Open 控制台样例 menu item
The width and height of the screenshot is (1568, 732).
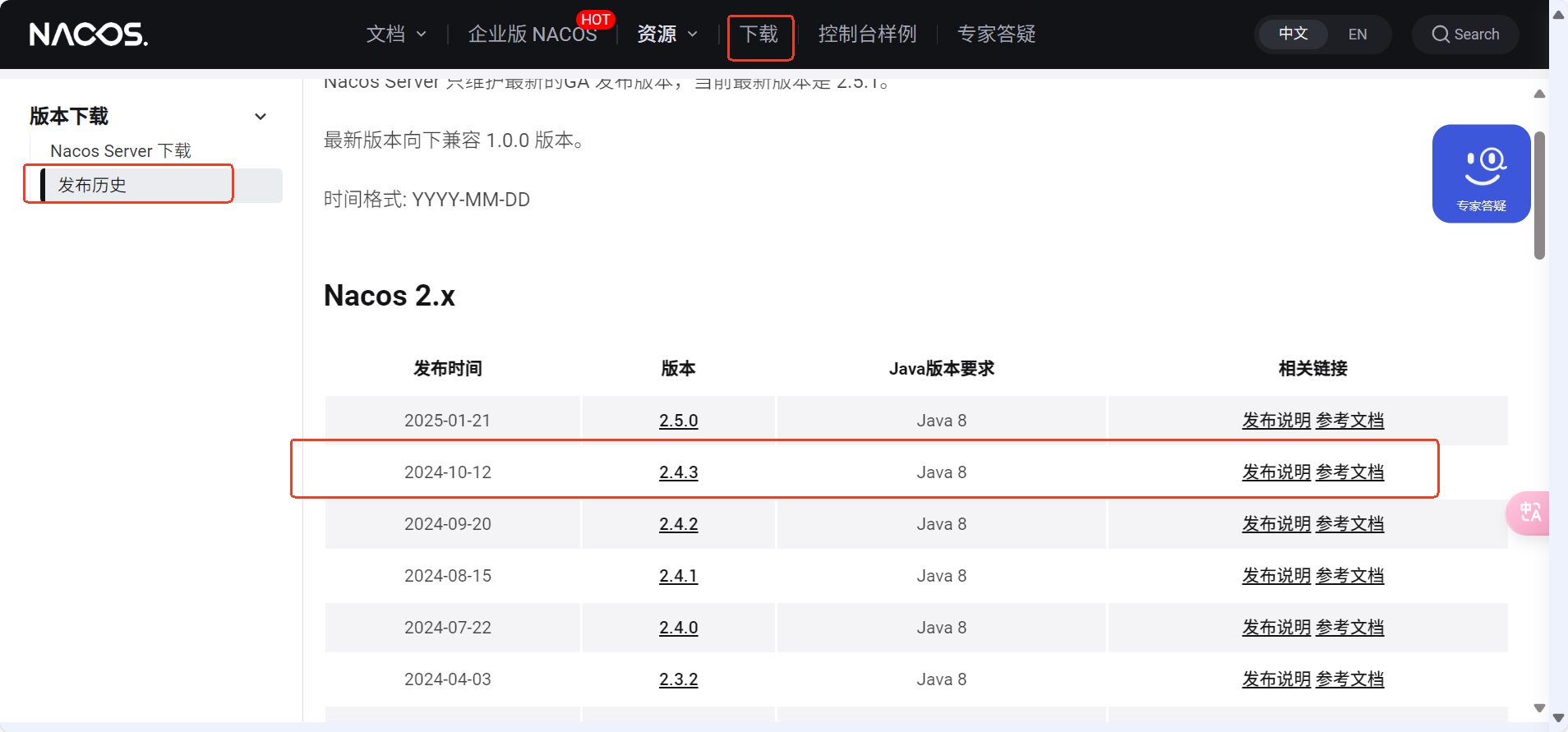[x=867, y=35]
